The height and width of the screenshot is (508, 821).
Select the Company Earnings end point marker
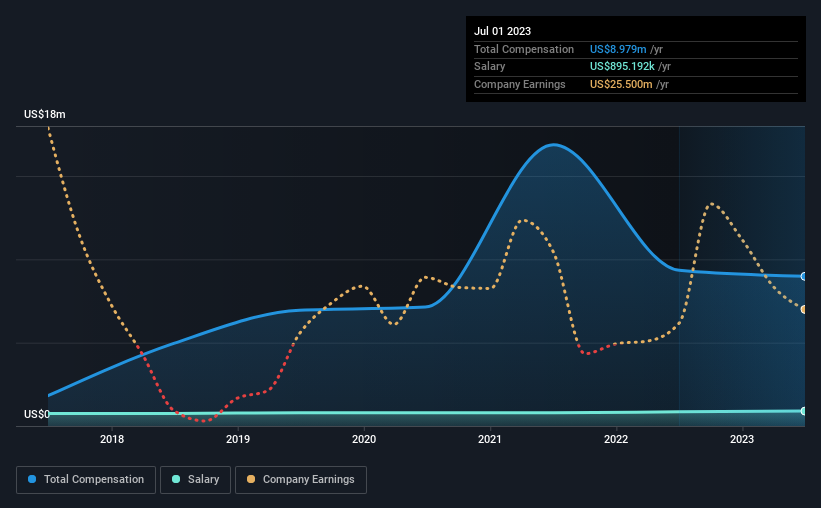(804, 310)
